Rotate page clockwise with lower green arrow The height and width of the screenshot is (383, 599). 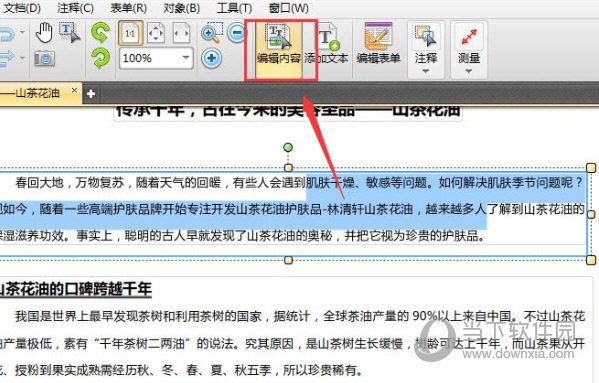tap(100, 58)
